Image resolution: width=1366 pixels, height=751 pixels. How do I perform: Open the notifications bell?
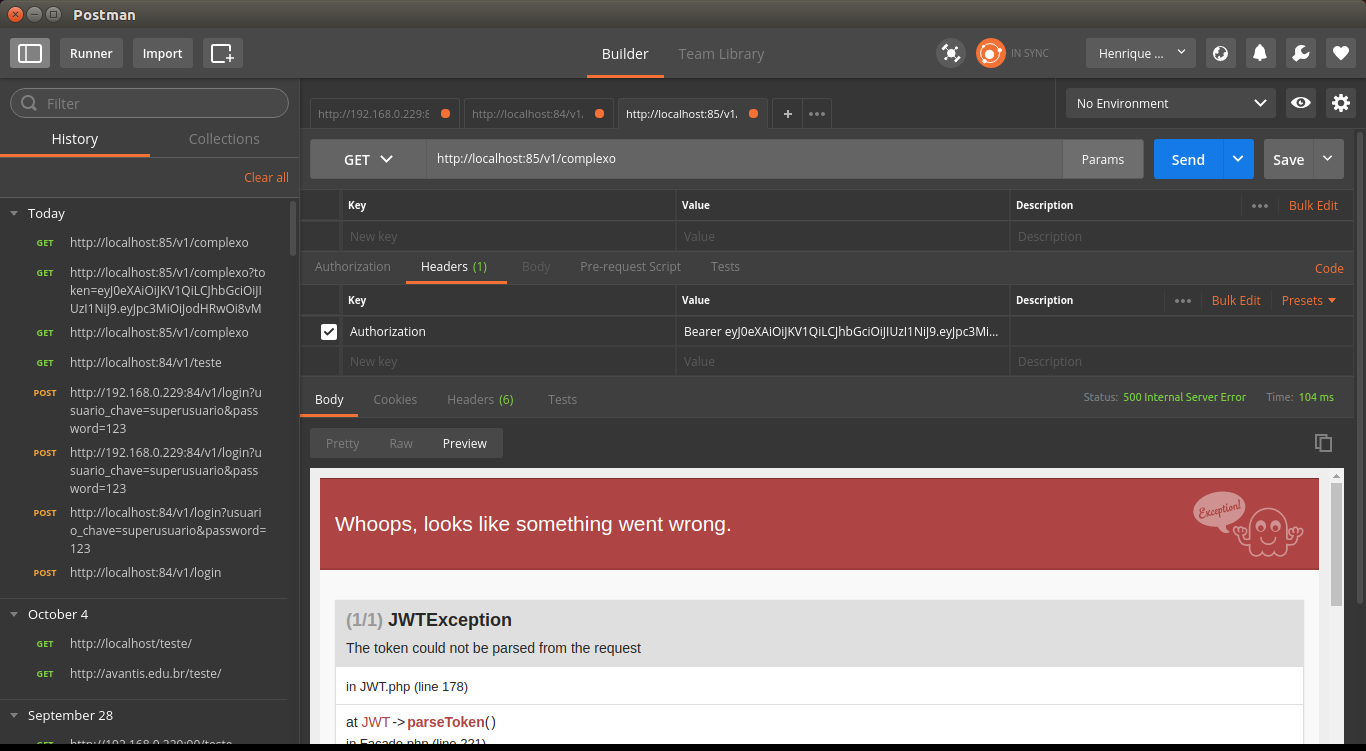pyautogui.click(x=1260, y=53)
